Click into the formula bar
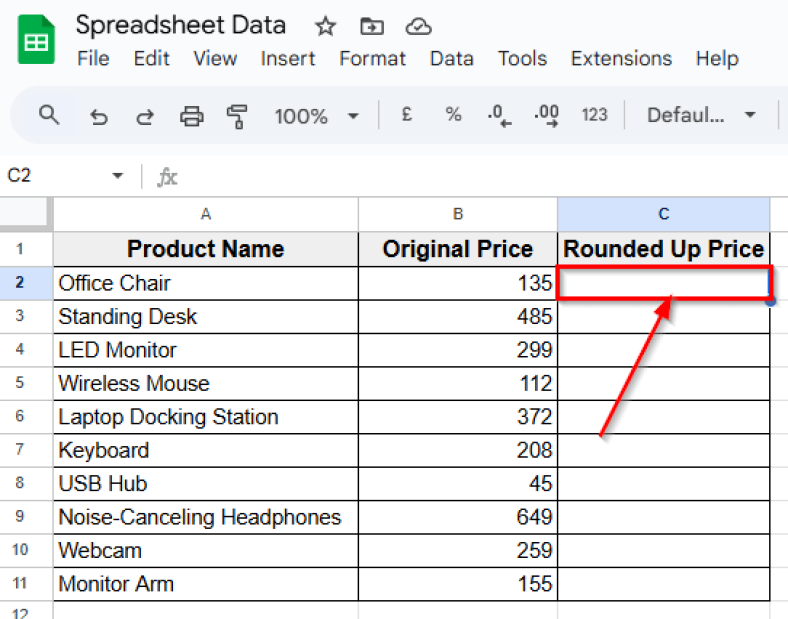 pyautogui.click(x=482, y=177)
